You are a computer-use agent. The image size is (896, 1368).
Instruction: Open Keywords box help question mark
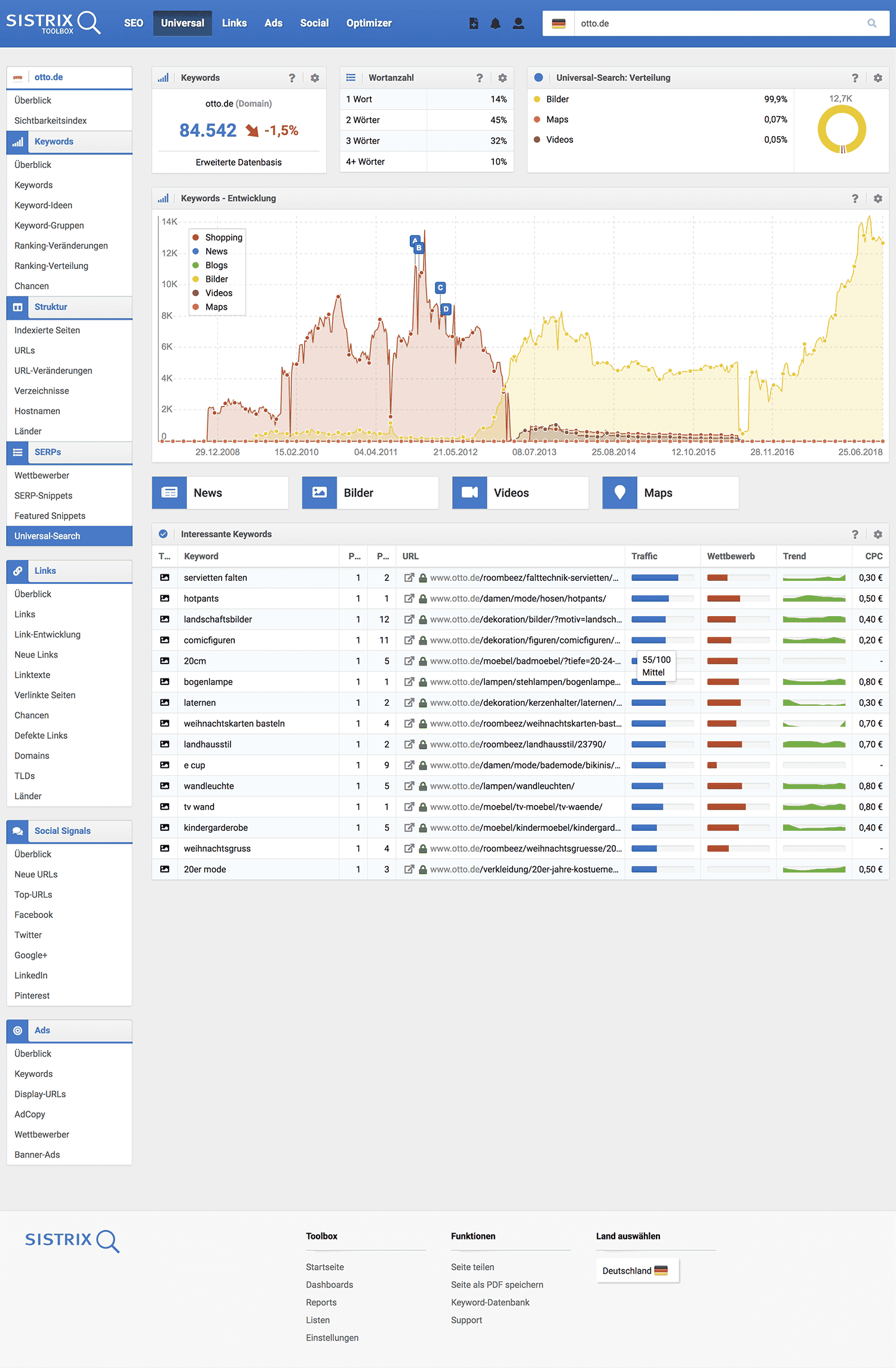292,78
